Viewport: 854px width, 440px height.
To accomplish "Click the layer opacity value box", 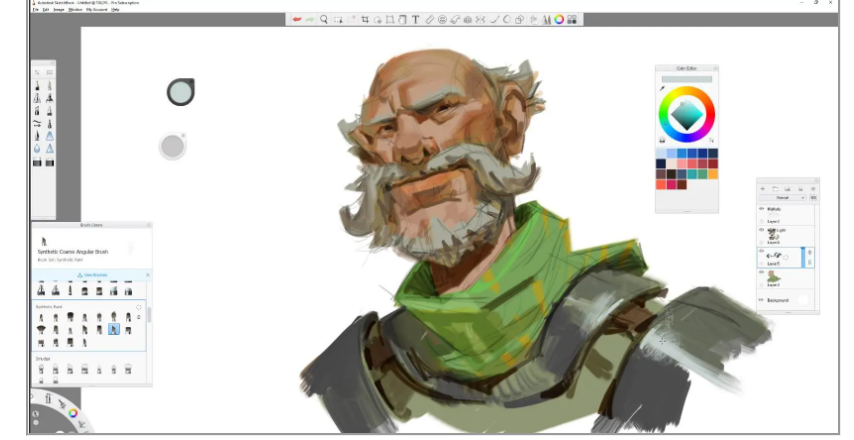I will tap(813, 198).
